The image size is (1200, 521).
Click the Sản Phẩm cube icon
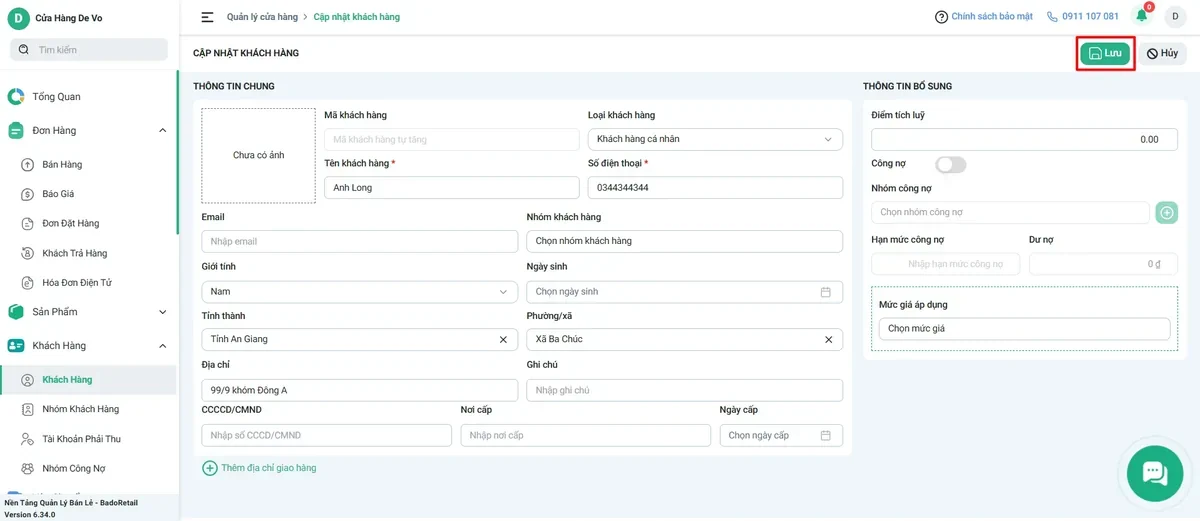click(x=16, y=312)
